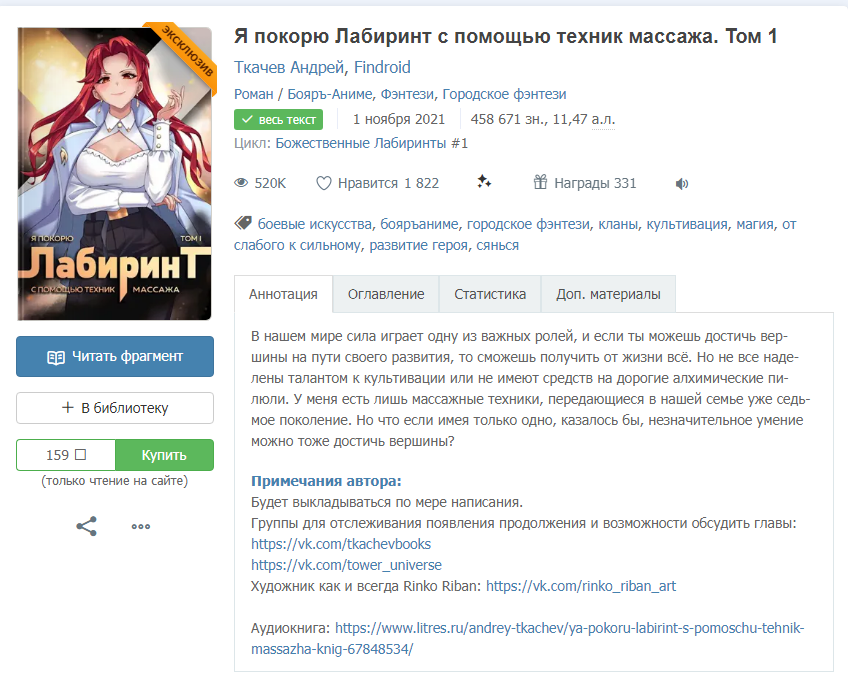Click the eye views icon
Image resolution: width=848 pixels, height=683 pixels.
[241, 183]
